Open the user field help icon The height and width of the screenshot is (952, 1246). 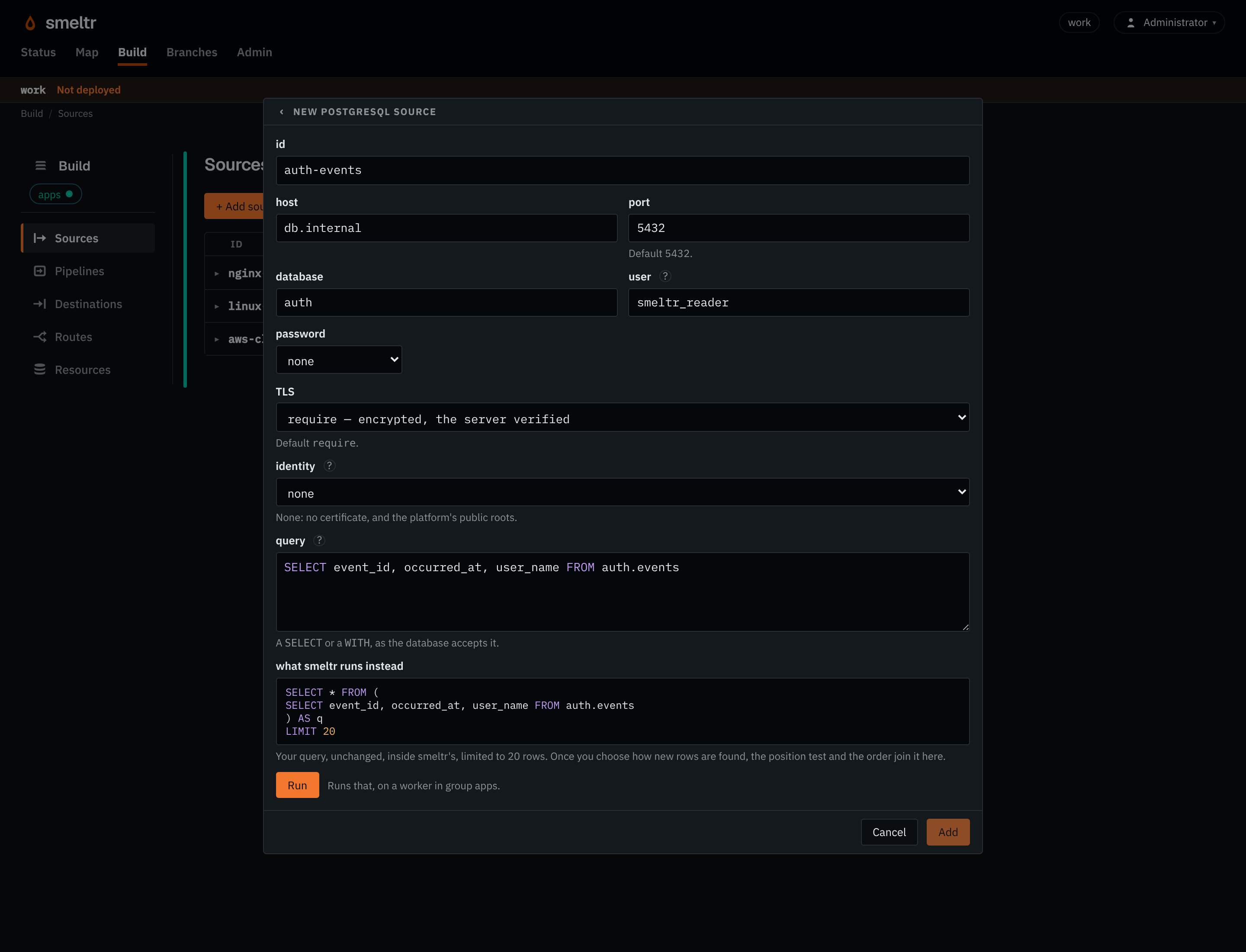tap(665, 276)
